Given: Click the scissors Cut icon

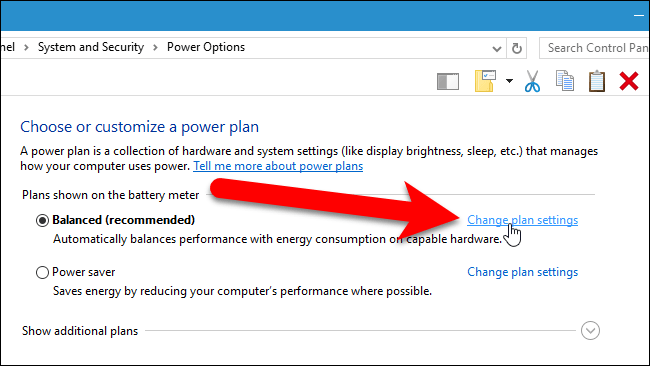Looking at the screenshot, I should click(x=532, y=81).
